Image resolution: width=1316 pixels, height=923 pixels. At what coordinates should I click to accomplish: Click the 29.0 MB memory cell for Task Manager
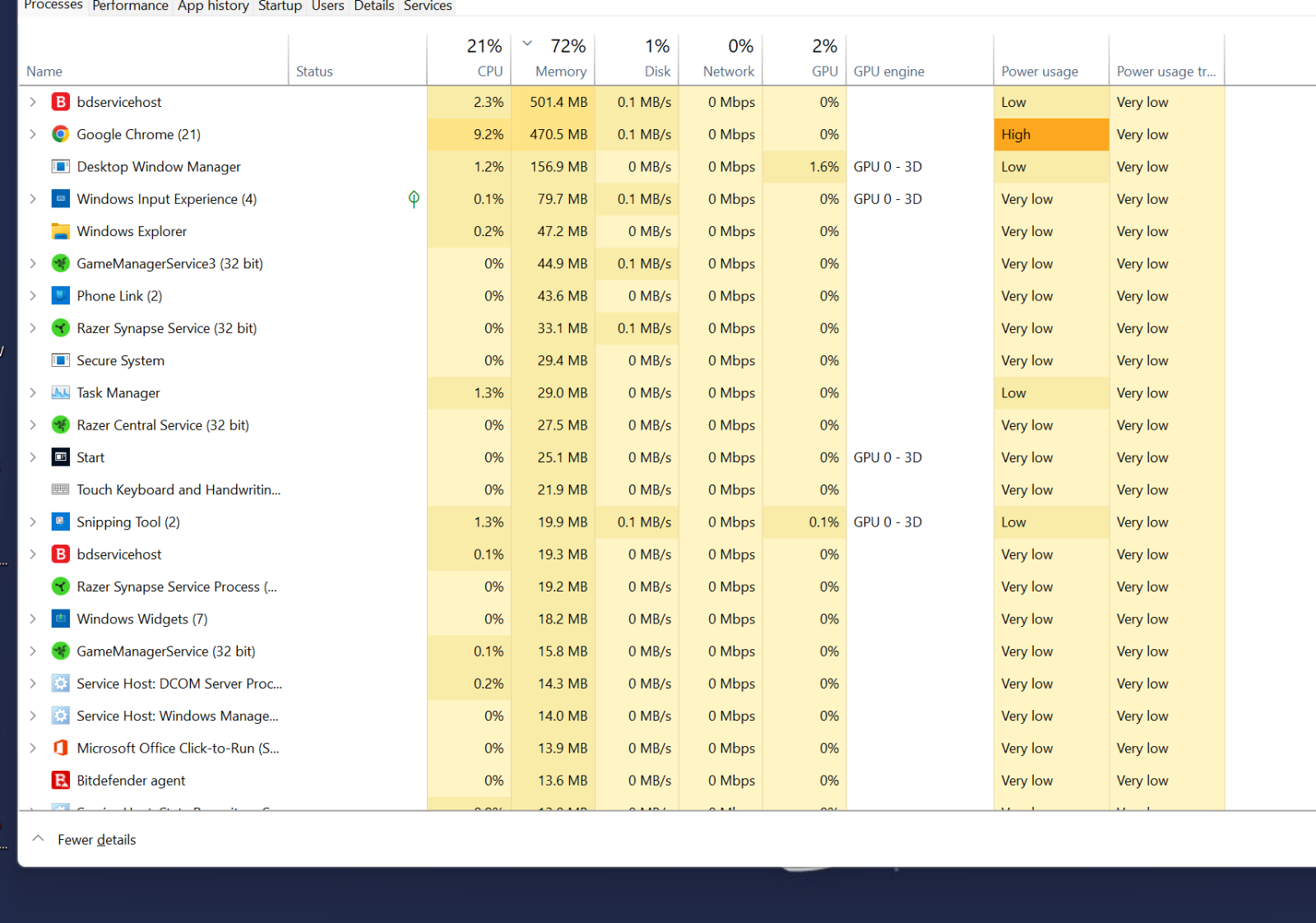(553, 392)
